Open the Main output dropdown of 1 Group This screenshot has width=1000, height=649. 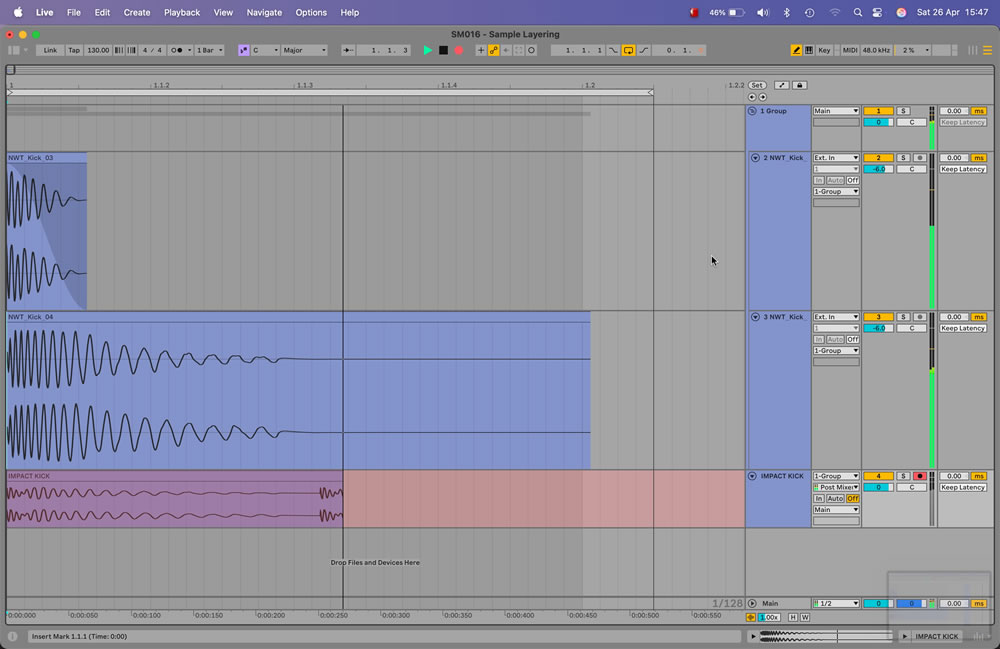point(836,111)
